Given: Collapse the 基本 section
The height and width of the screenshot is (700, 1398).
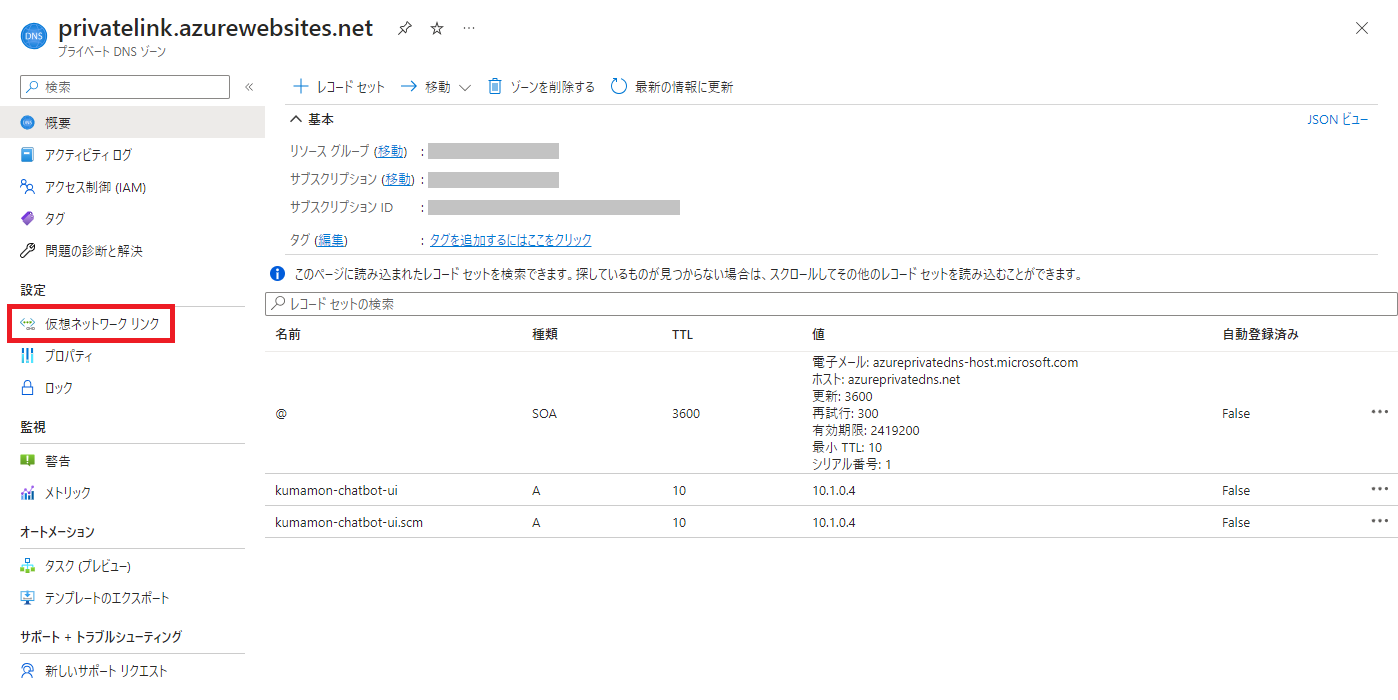Looking at the screenshot, I should 296,119.
